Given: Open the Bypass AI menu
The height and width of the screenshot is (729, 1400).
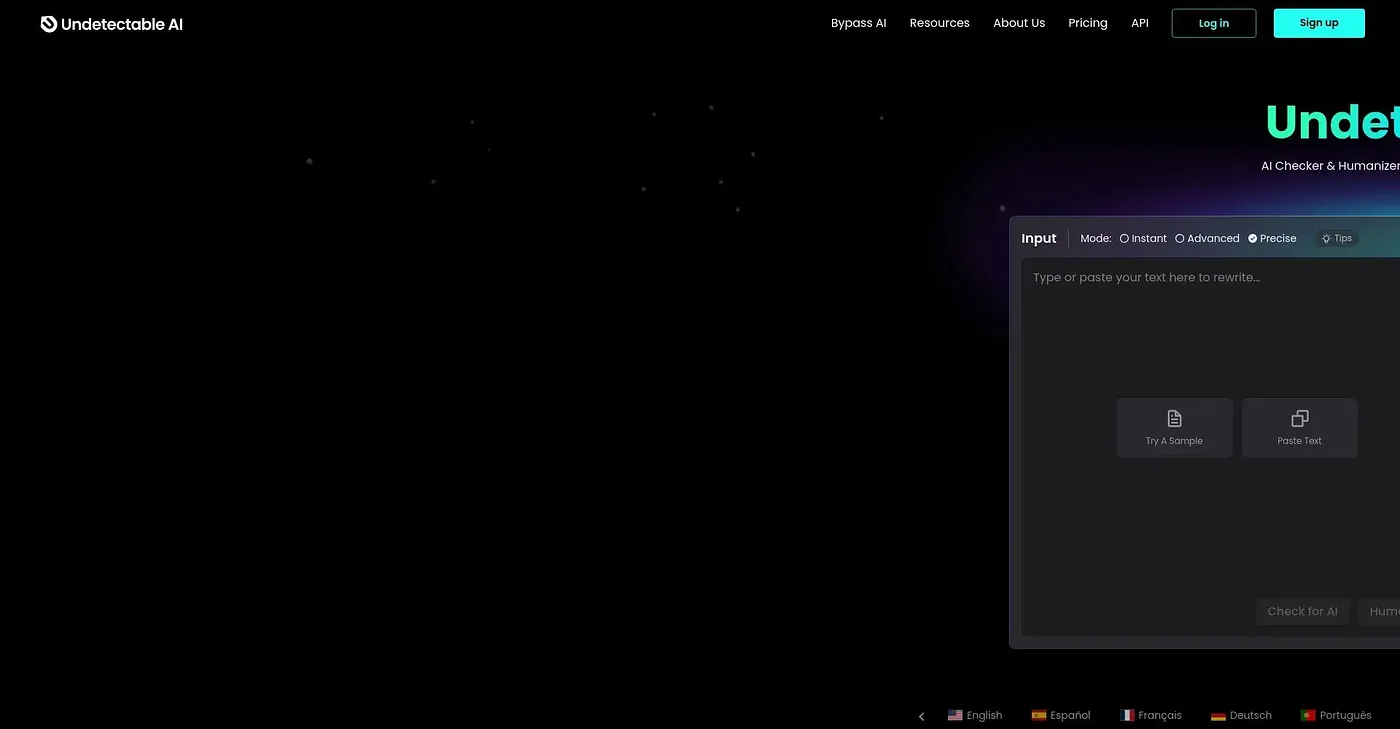Looking at the screenshot, I should pos(859,23).
